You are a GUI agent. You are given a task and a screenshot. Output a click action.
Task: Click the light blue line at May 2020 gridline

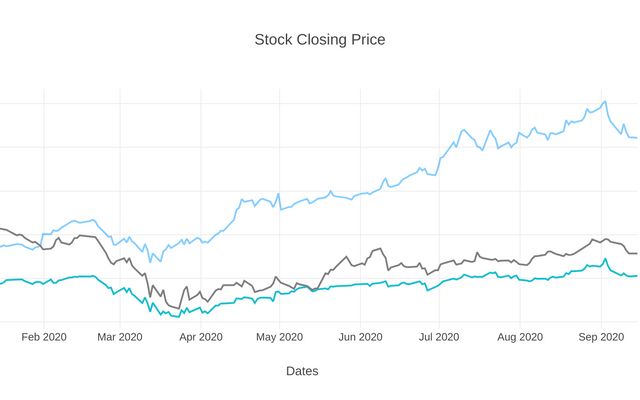coord(279,209)
